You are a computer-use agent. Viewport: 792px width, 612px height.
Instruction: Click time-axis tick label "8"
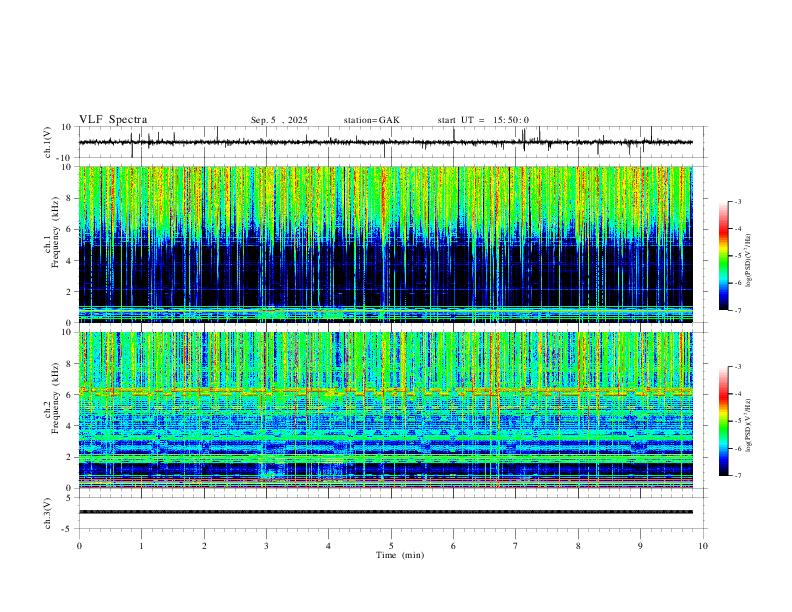578,546
